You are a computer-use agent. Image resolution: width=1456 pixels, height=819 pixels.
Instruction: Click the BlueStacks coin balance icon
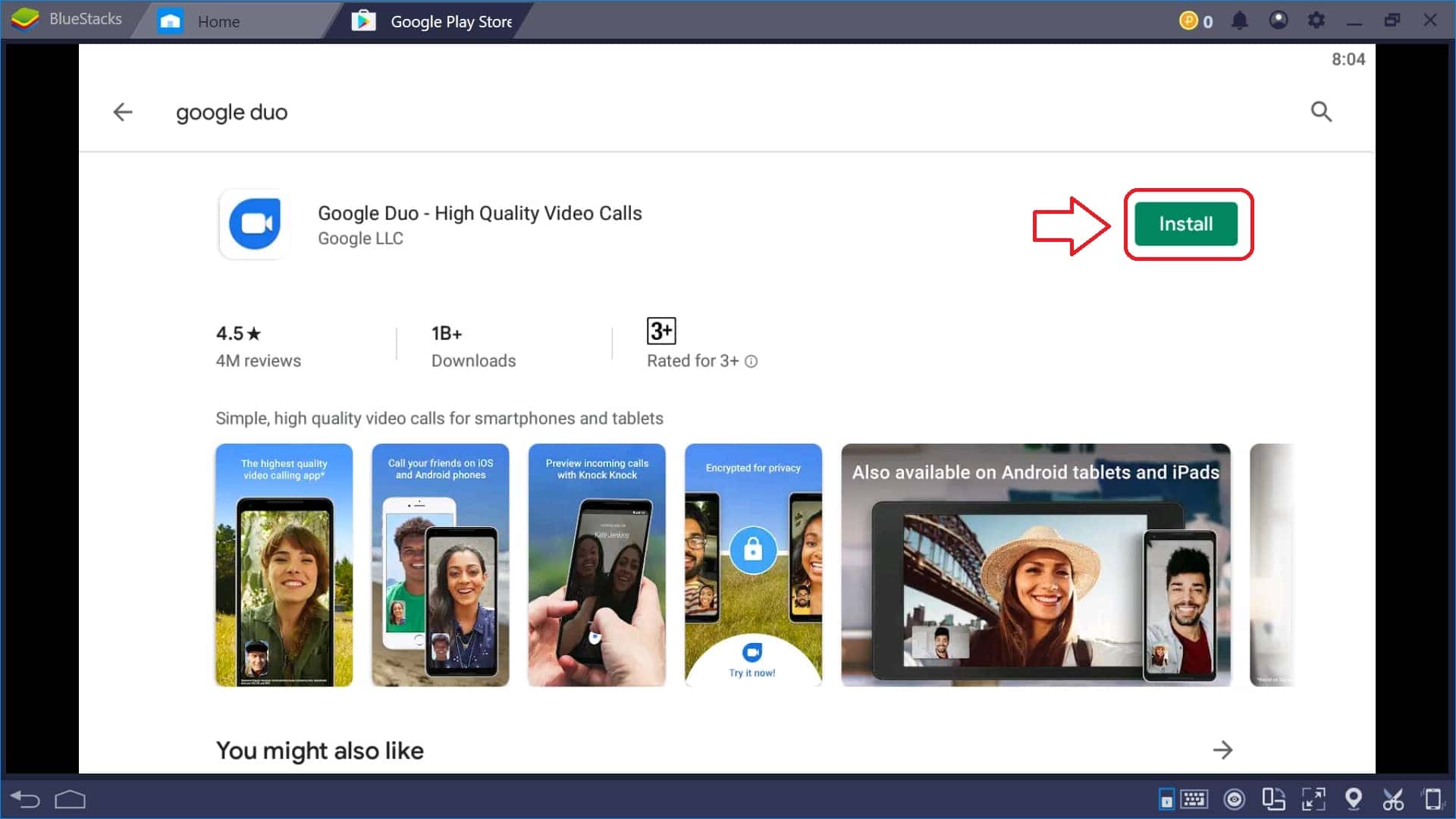[1188, 20]
